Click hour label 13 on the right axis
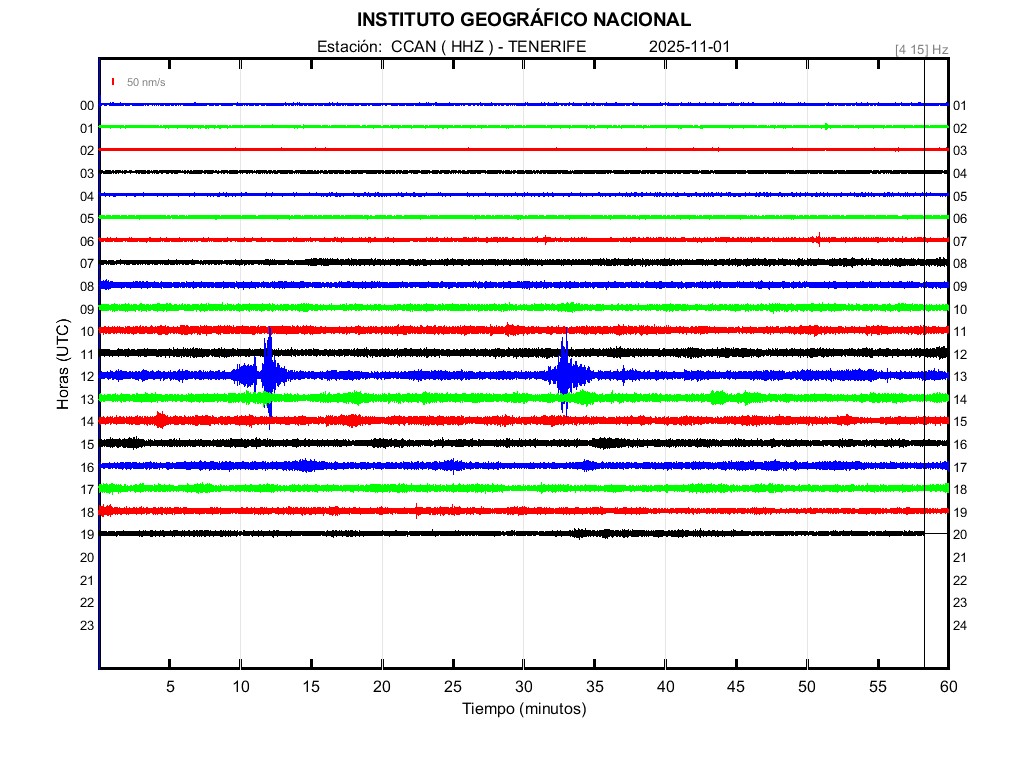Viewport: 1024px width, 768px height. point(959,377)
